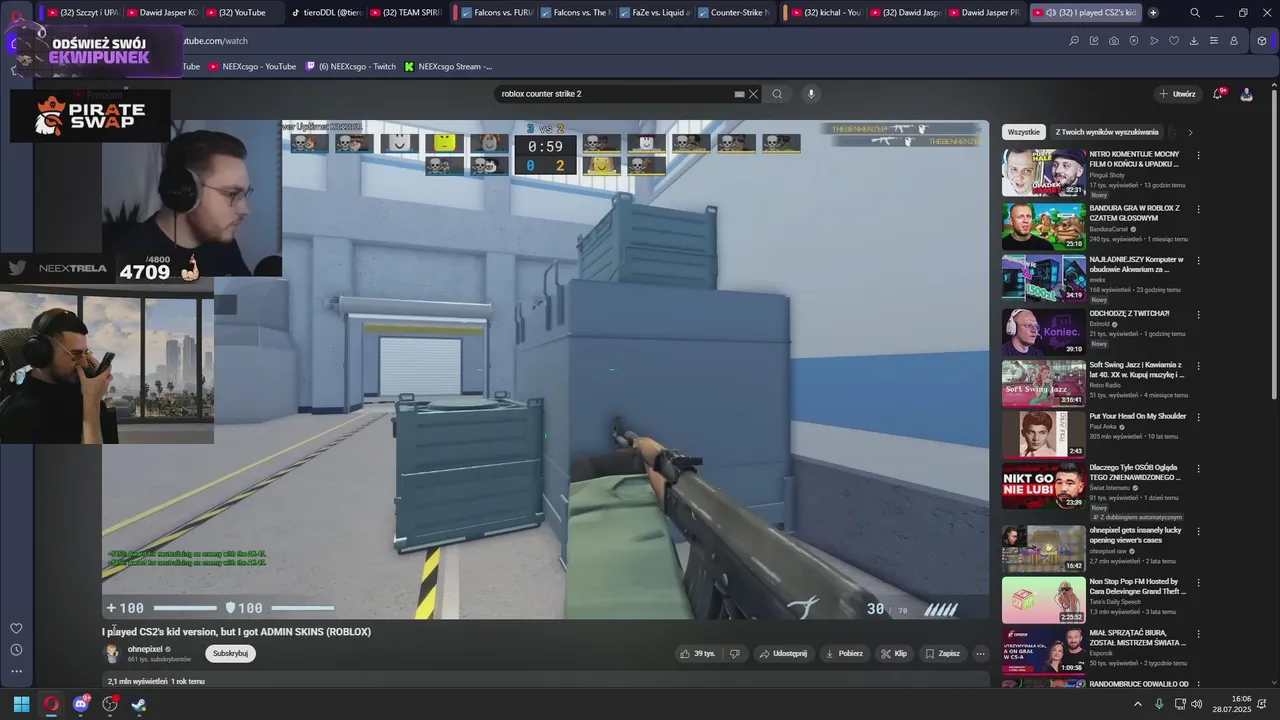Open more options for NITRO KOMENTUJE video
The height and width of the screenshot is (720, 1280).
click(1198, 155)
